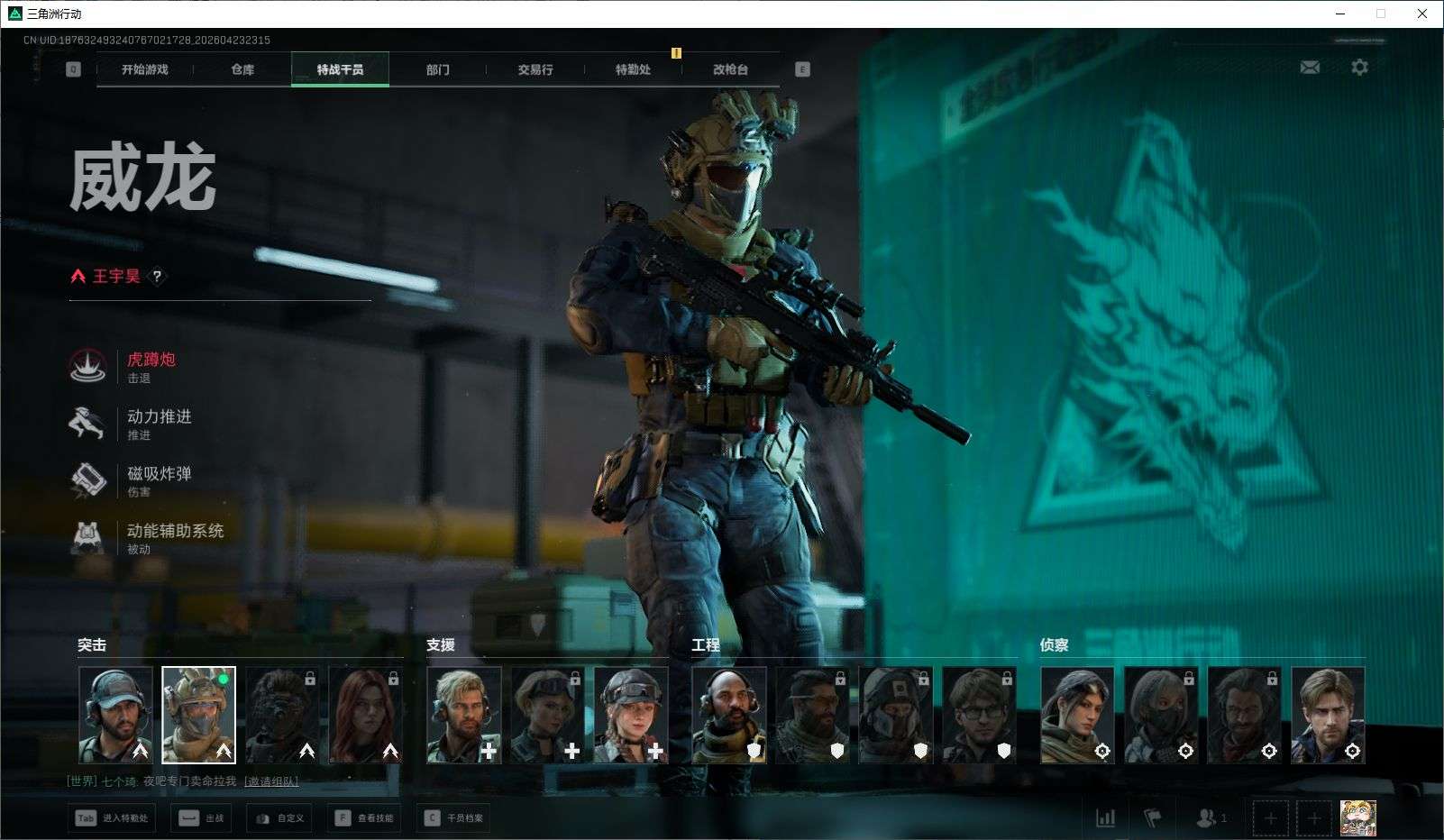Click the 出战 button
Viewport: 1444px width, 840px height.
(202, 818)
